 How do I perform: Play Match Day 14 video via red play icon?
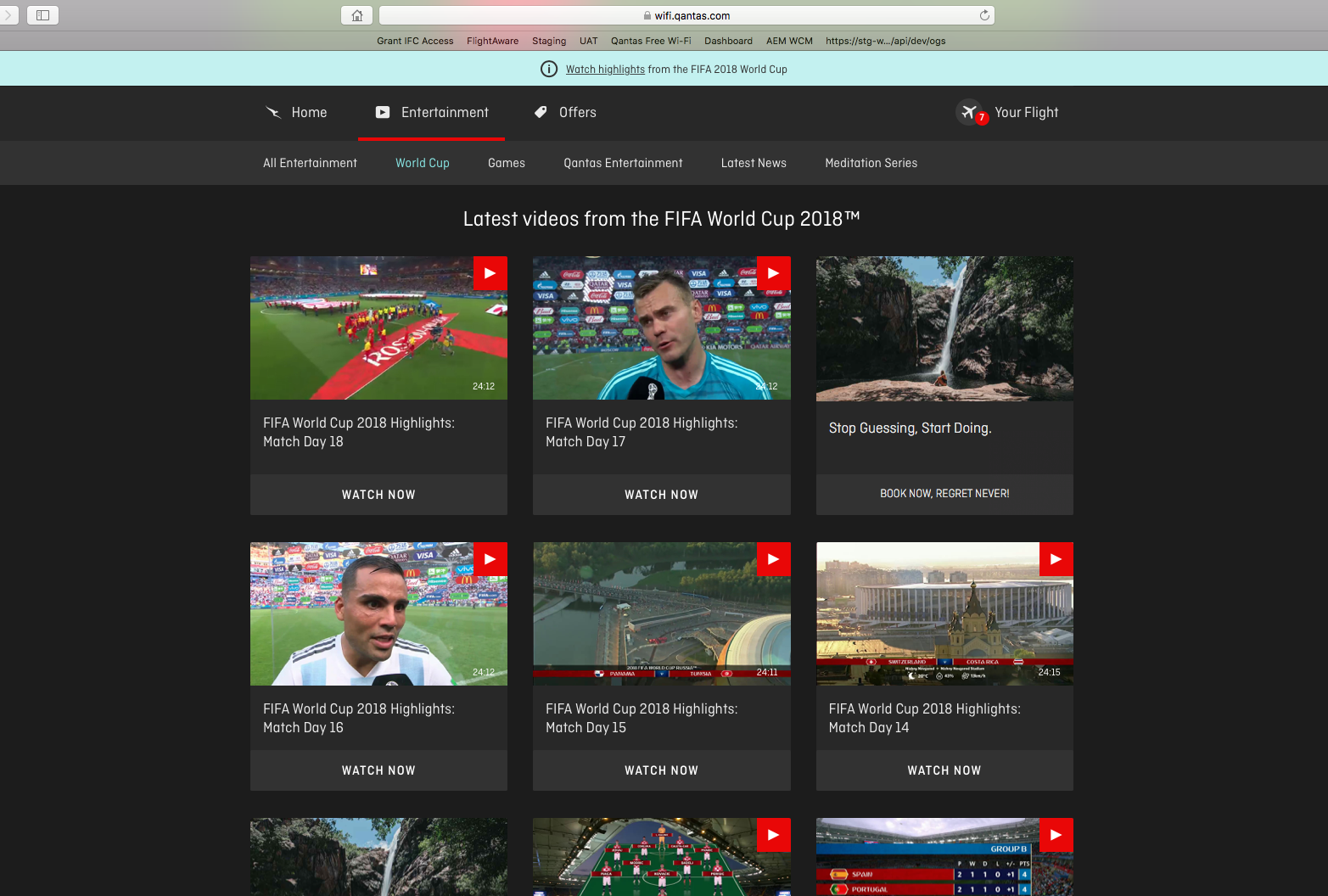(1056, 559)
